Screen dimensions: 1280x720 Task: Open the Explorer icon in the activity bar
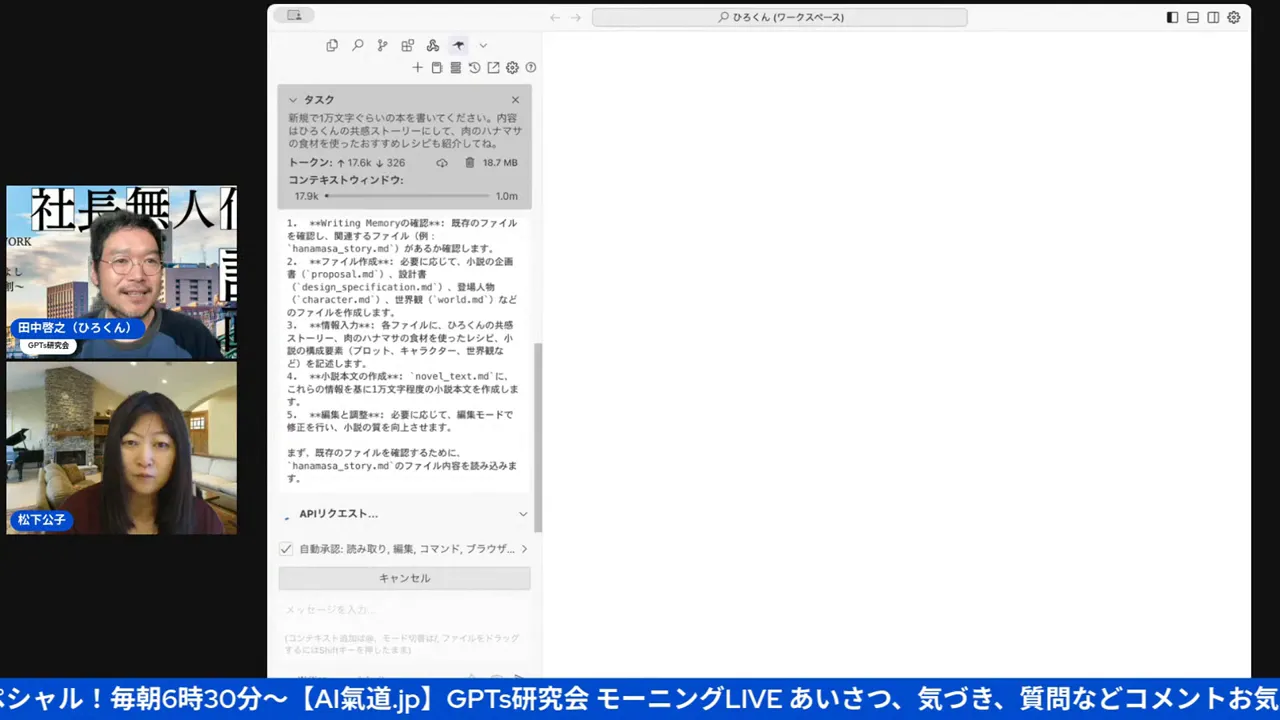click(x=330, y=45)
